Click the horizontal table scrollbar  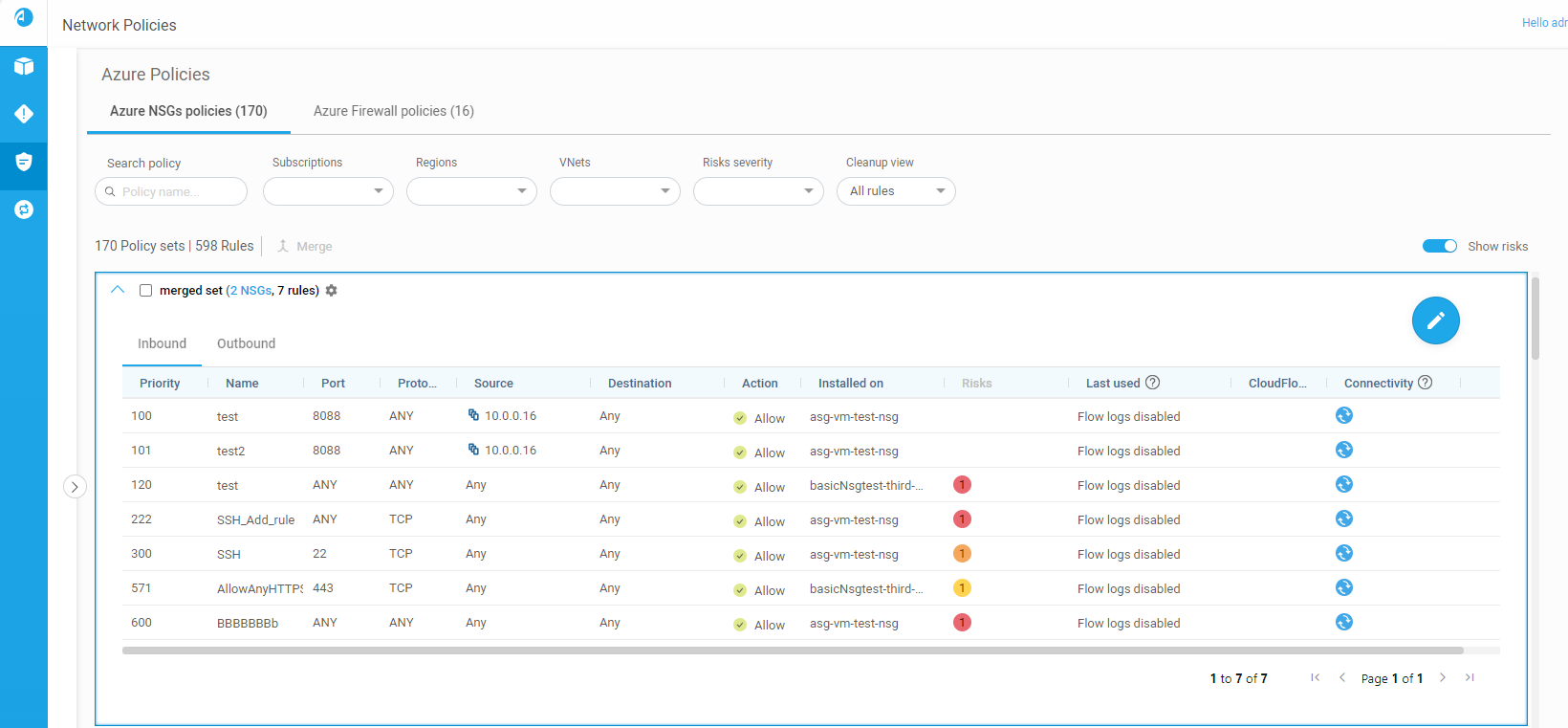tap(793, 651)
